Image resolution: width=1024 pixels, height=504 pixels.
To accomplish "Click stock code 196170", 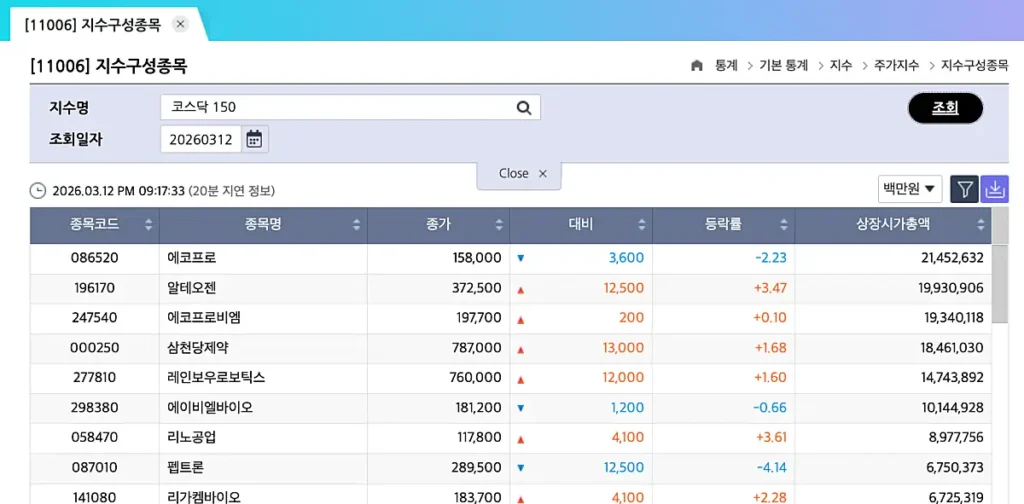I will pos(95,288).
